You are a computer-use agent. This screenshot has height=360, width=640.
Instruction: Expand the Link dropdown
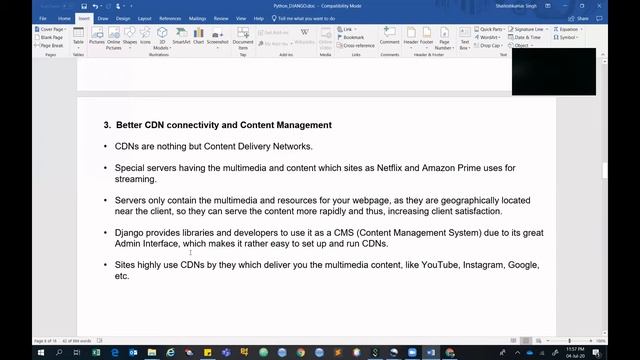click(355, 29)
